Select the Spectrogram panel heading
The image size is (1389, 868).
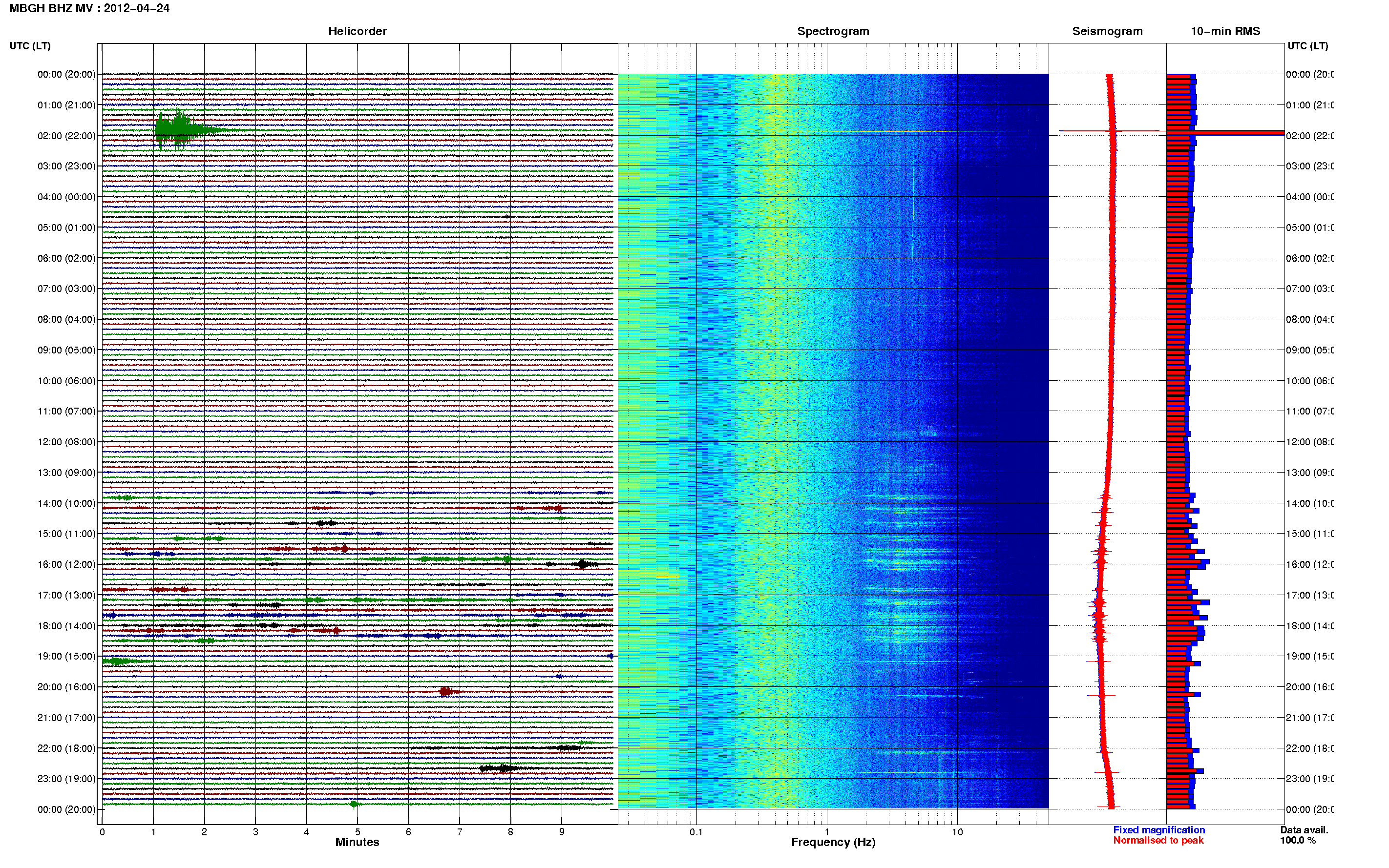pos(833,31)
